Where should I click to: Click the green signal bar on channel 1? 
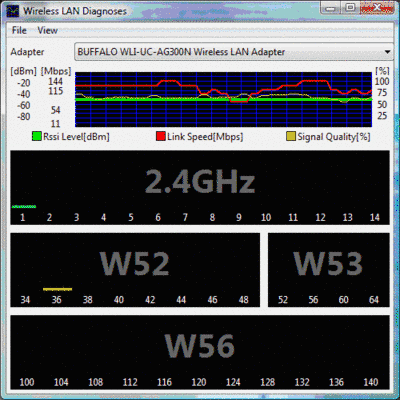click(x=24, y=207)
